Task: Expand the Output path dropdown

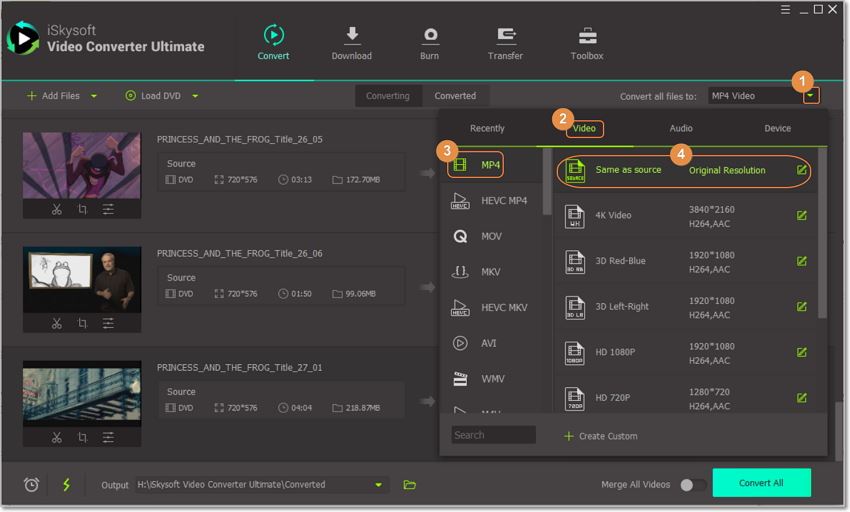Action: [x=379, y=485]
